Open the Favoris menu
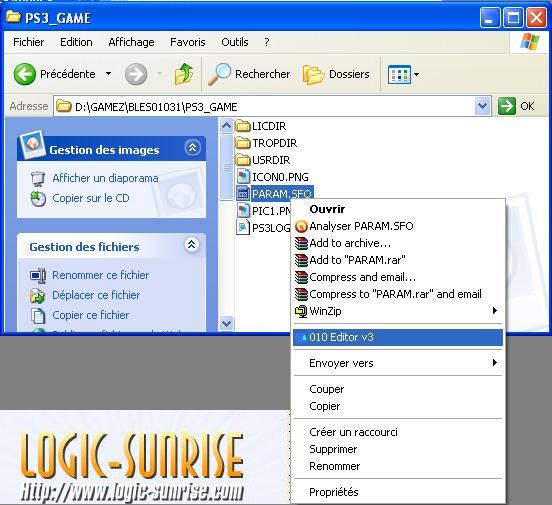This screenshot has width=552, height=505. [x=188, y=42]
